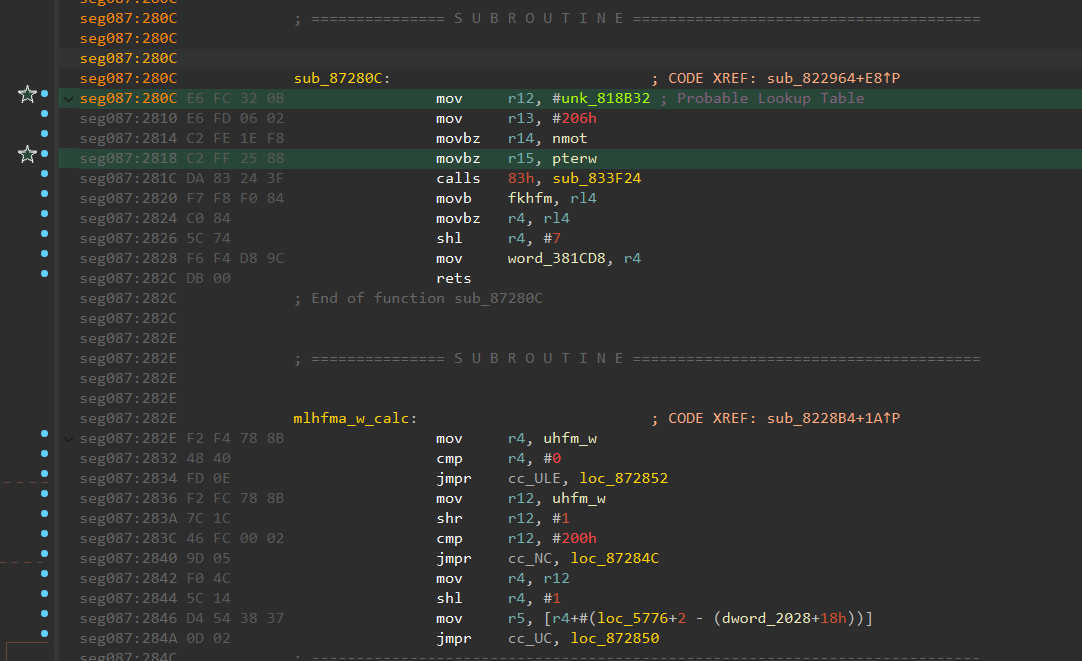This screenshot has width=1082, height=661.
Task: Select uhfm_w operand at seg087:2836
Action: (579, 498)
